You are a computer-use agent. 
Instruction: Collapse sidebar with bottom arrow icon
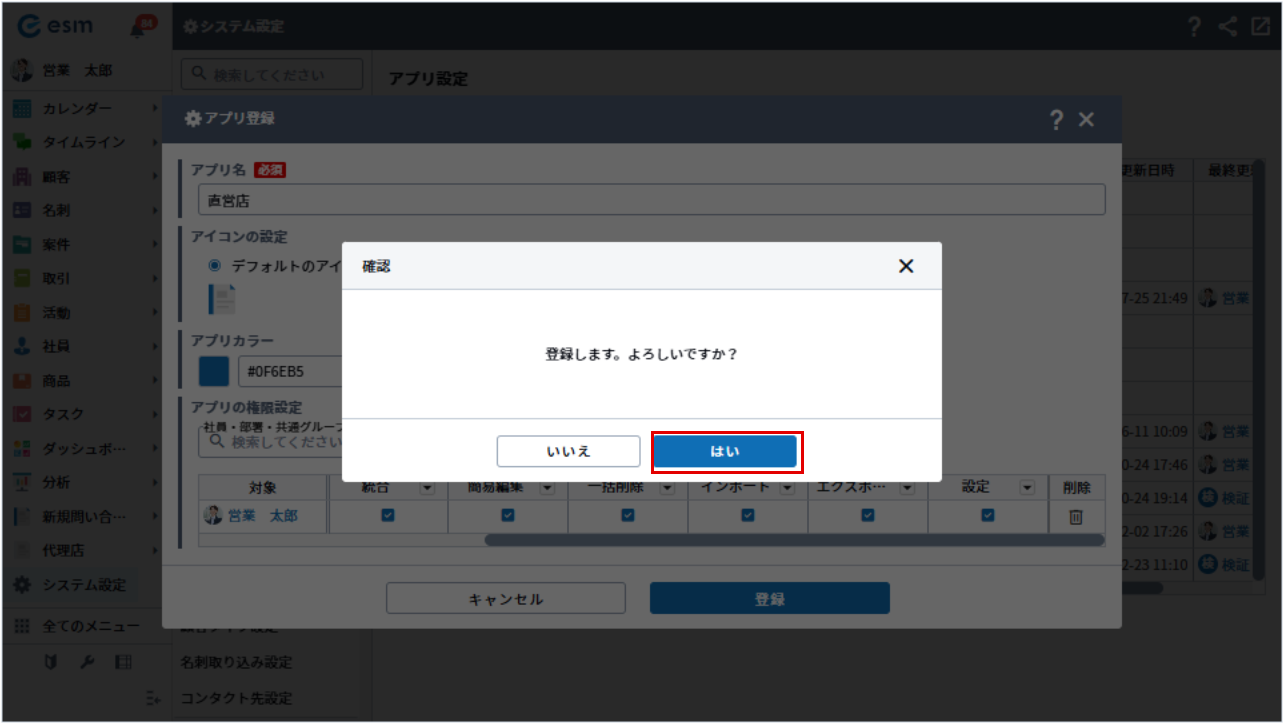point(152,697)
